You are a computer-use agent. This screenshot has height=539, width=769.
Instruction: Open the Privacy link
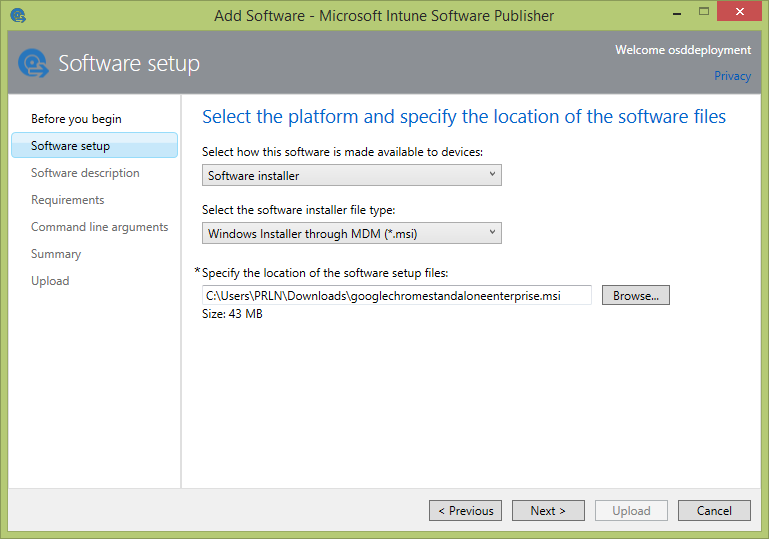[x=732, y=76]
